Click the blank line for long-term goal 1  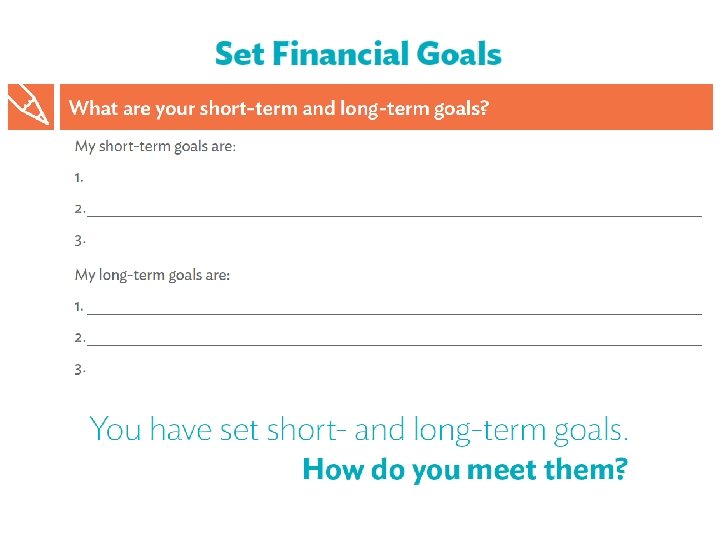(394, 310)
